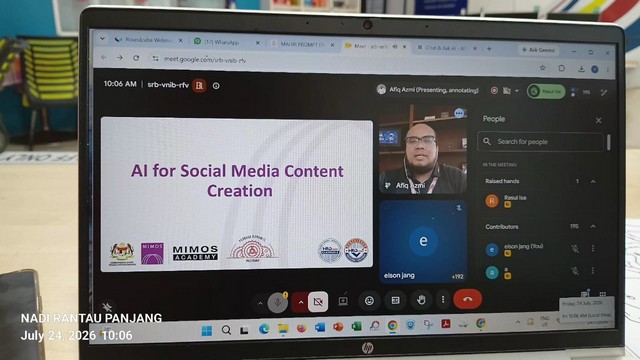640x360 pixels.
Task: Click the Present screen icon
Action: (343, 301)
